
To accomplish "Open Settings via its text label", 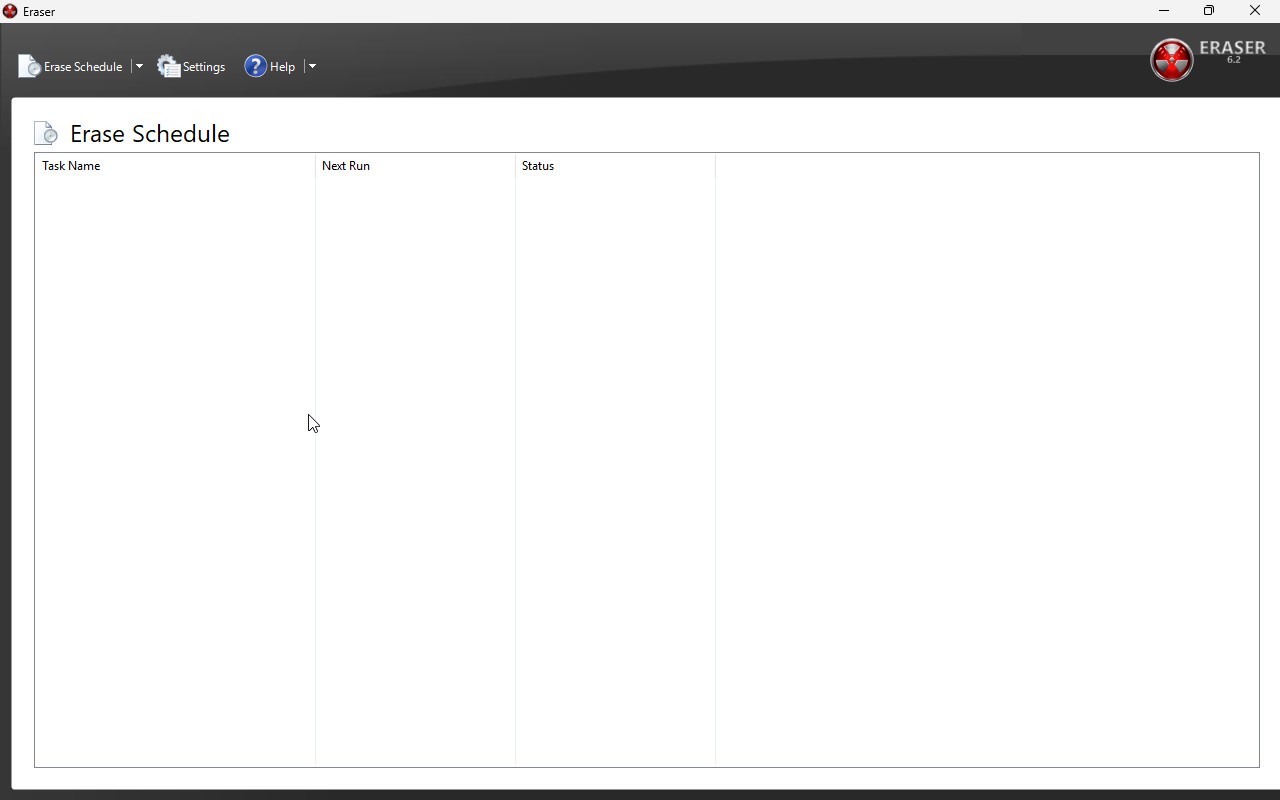I will pyautogui.click(x=204, y=67).
